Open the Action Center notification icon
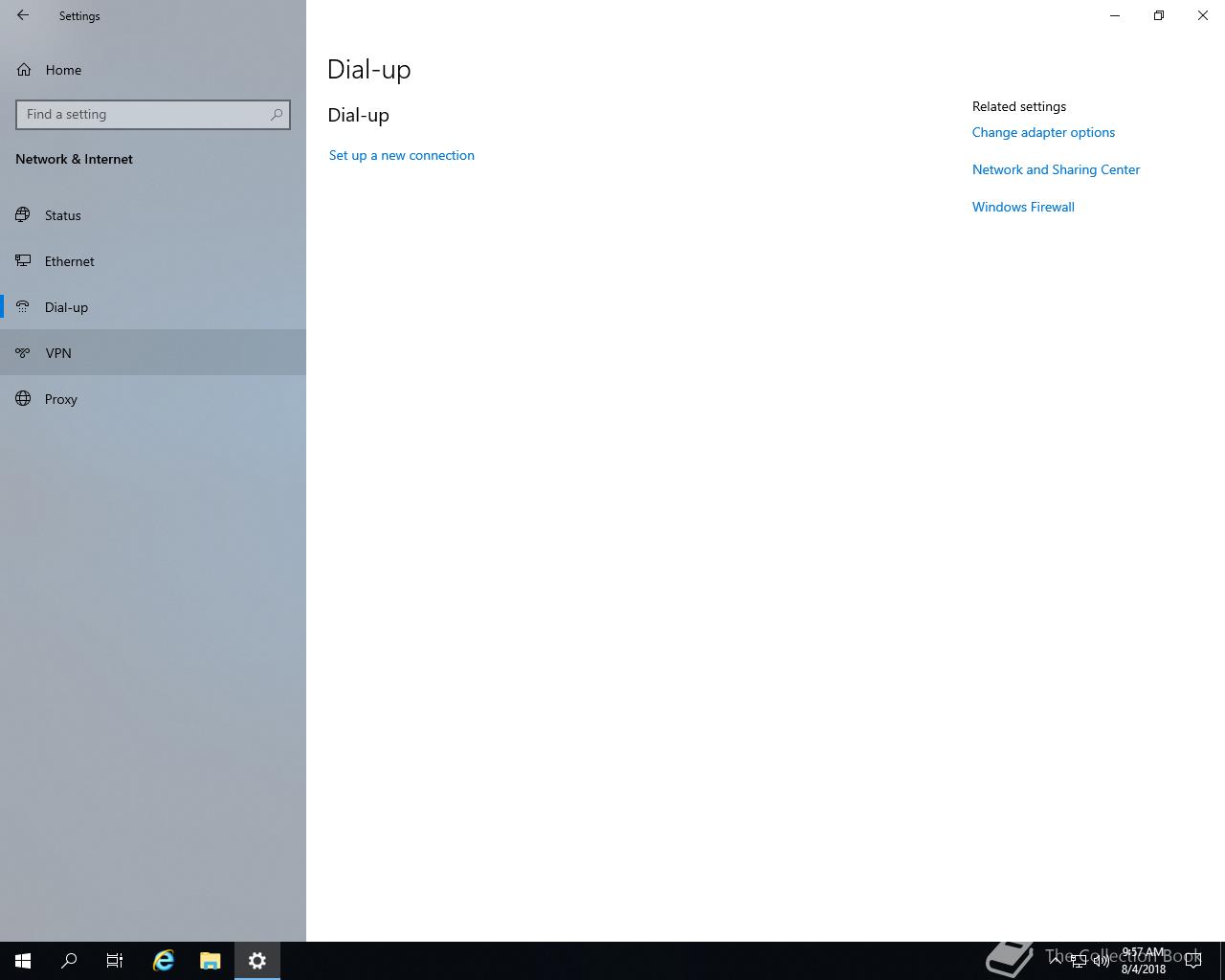The image size is (1225, 980). click(x=1193, y=961)
